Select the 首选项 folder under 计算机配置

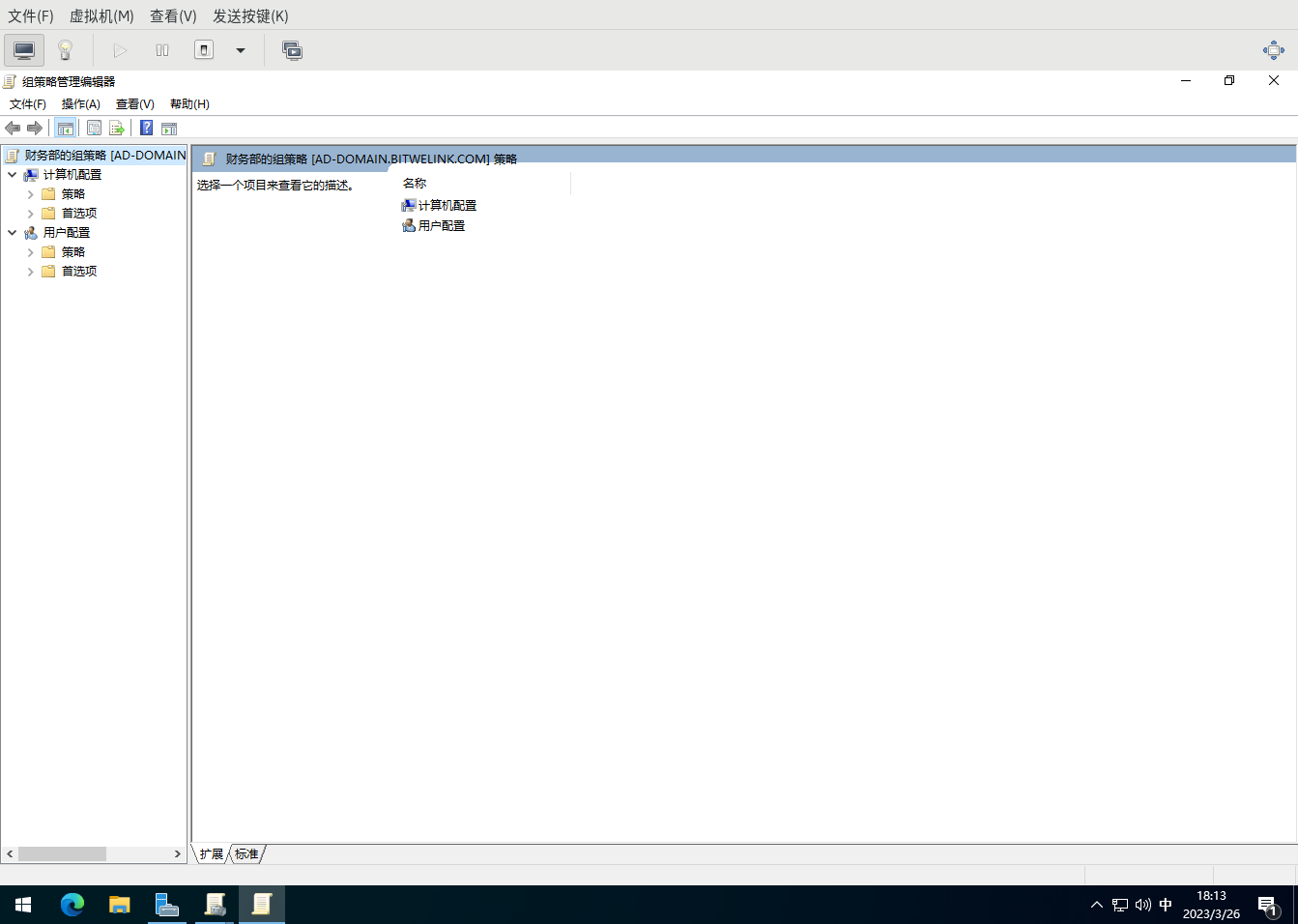[78, 214]
